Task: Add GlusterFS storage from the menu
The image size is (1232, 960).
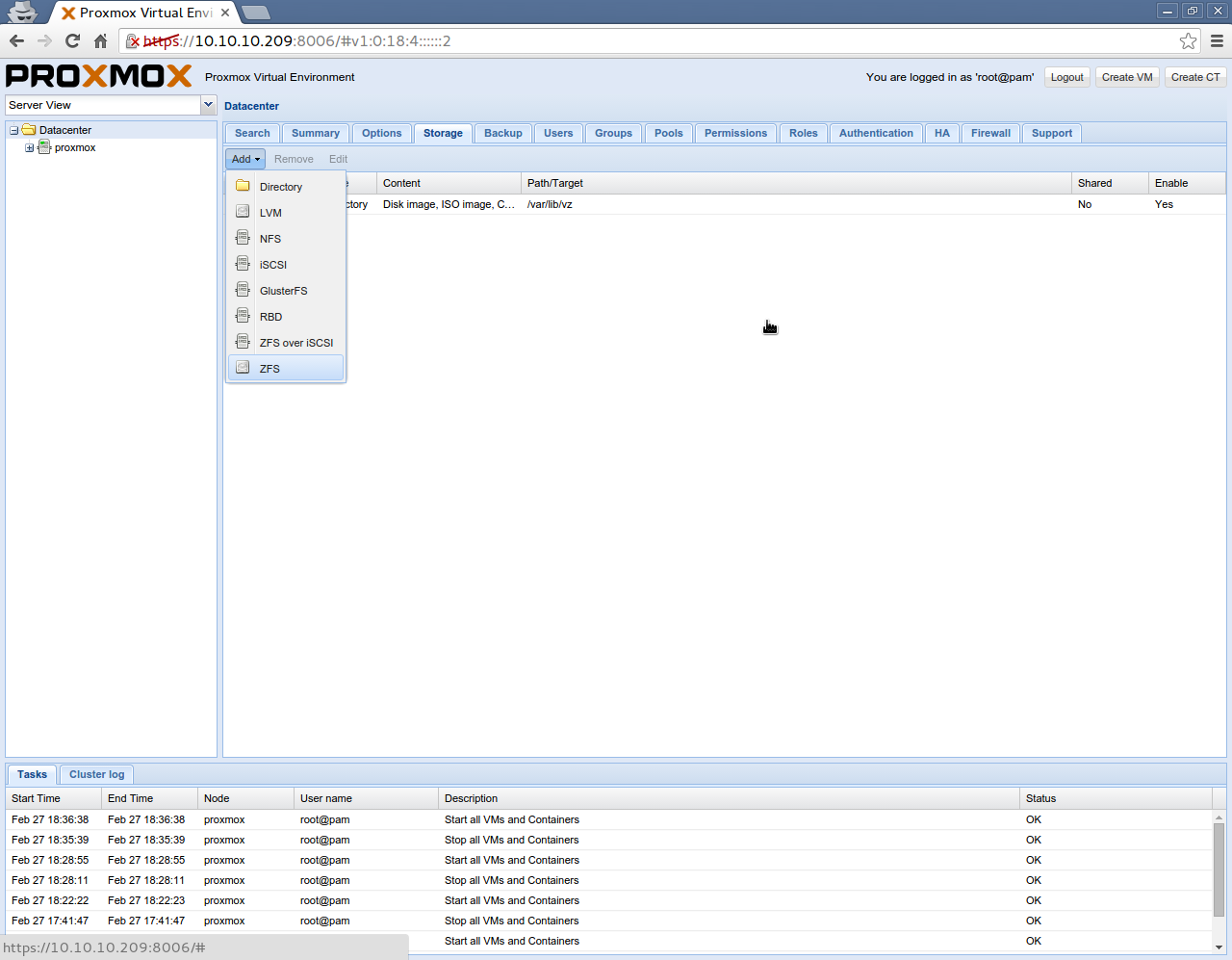Action: (x=286, y=291)
